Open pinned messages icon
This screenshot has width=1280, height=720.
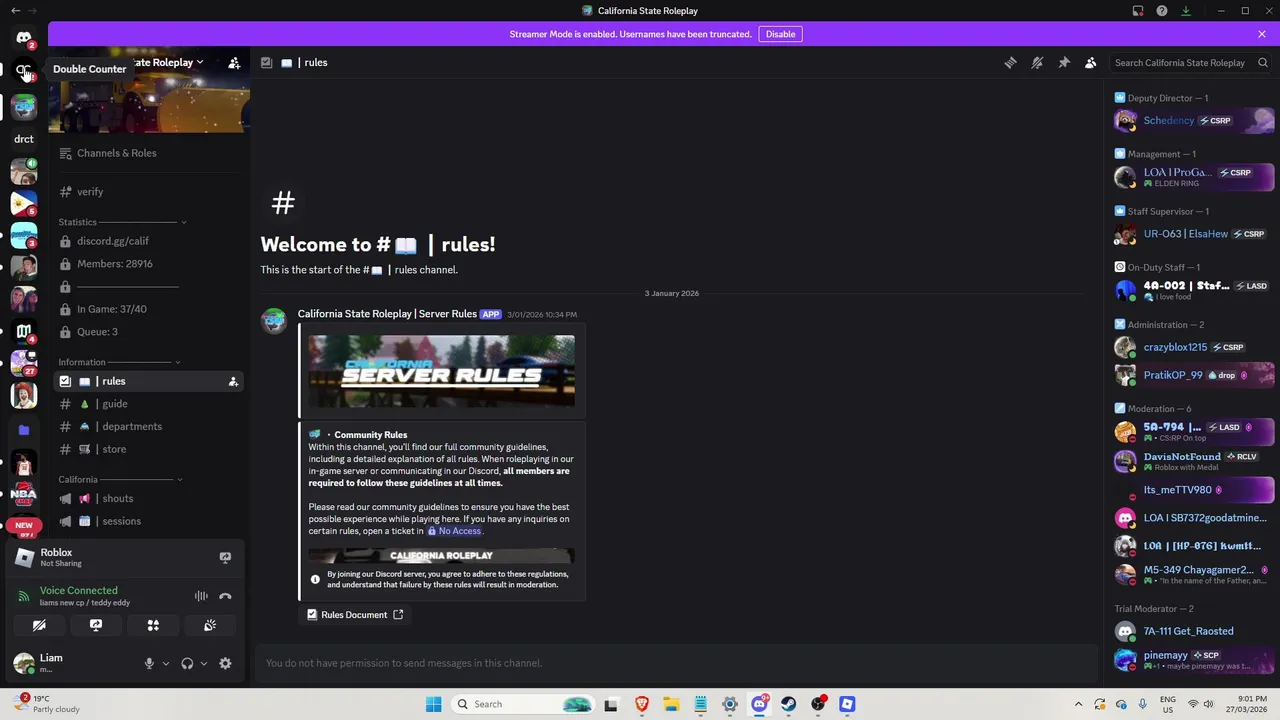[1064, 62]
